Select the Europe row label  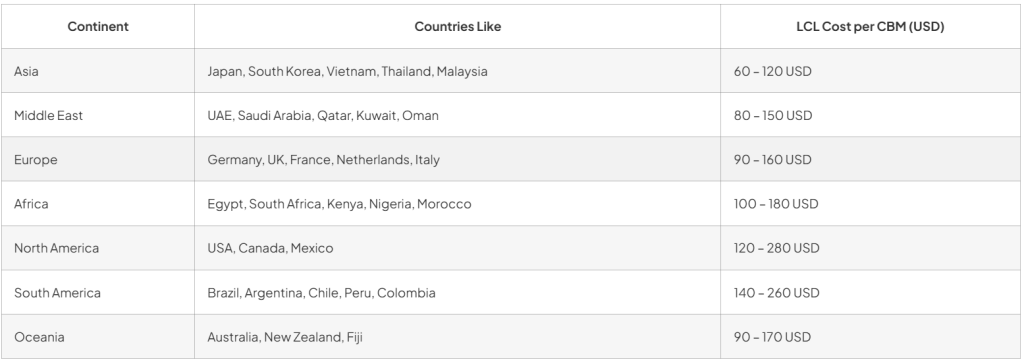point(98,159)
